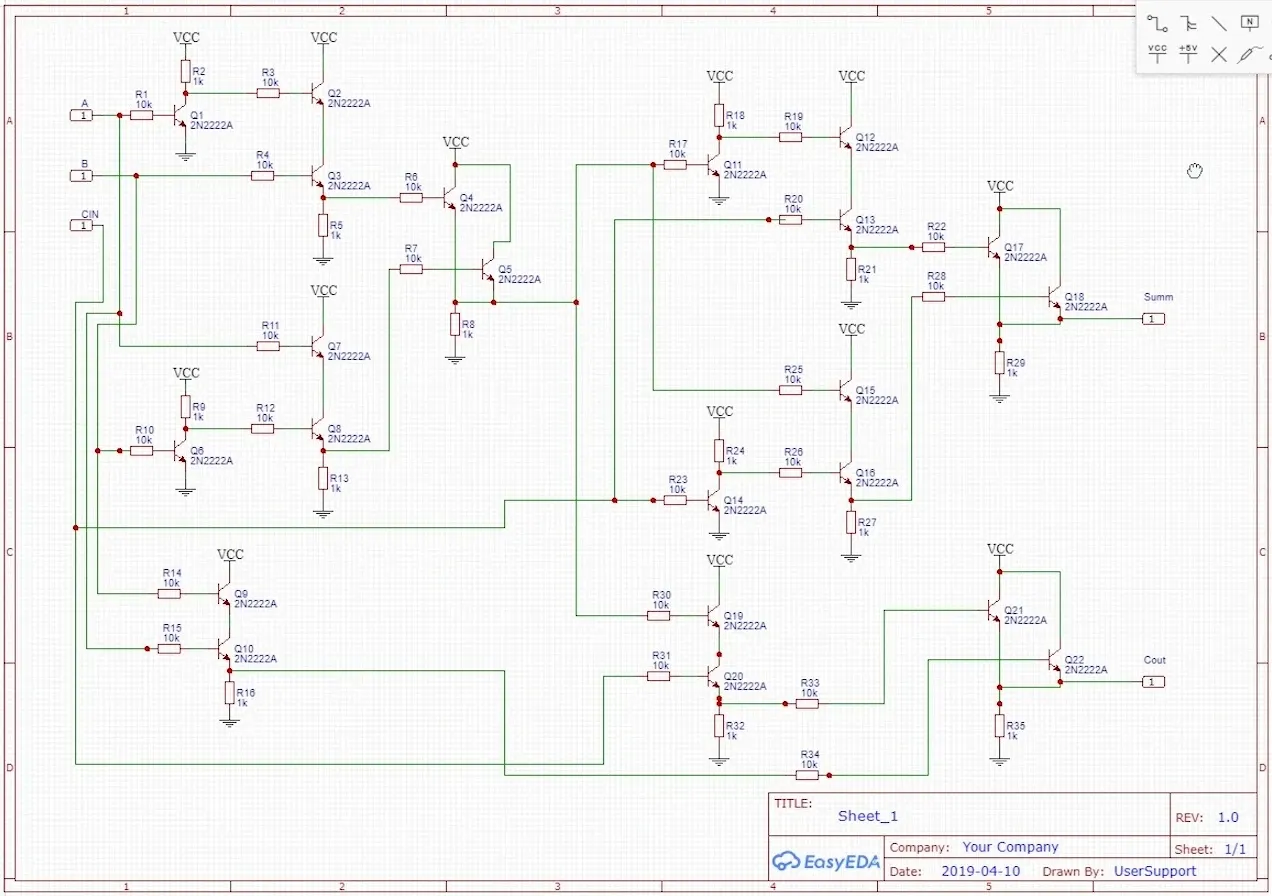Select the date 2019-04-10 text
1272x896 pixels.
click(x=983, y=871)
